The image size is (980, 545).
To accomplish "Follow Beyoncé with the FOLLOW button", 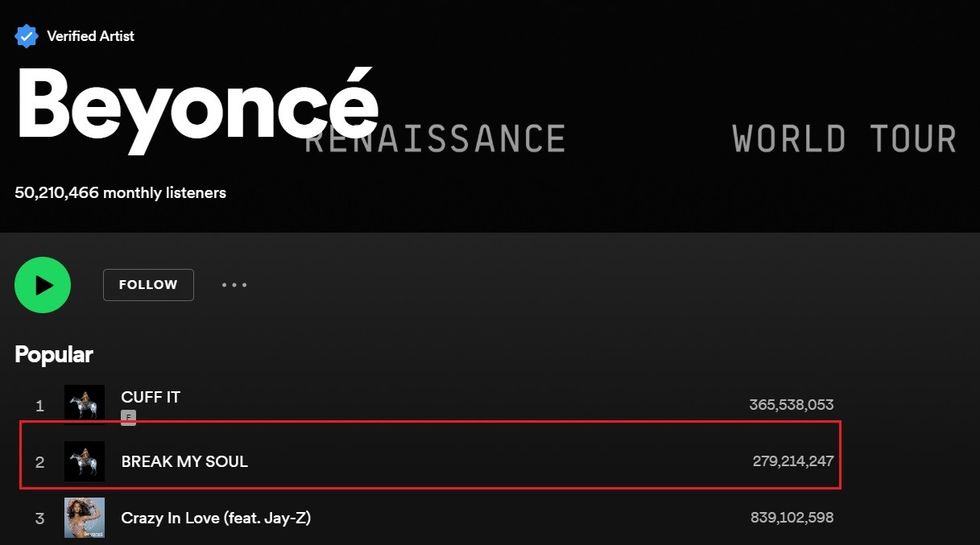I will click(x=148, y=285).
